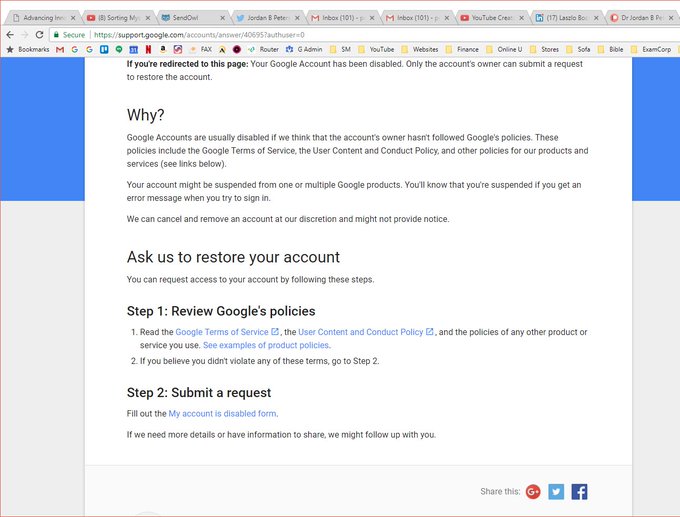Click the Step 2: Submit a request heading

tap(199, 393)
